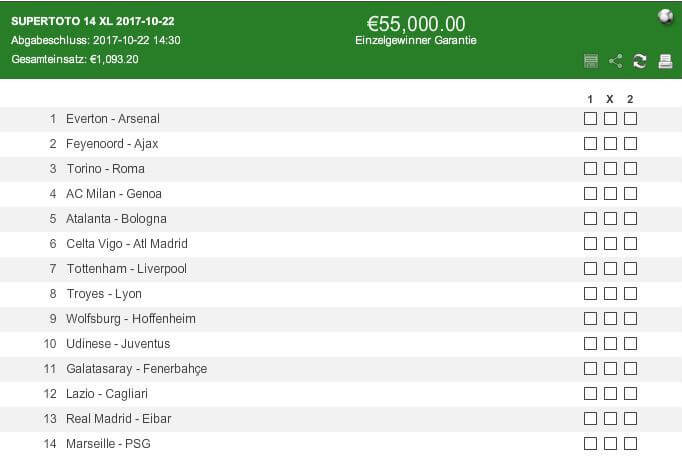Screen dimensions: 682x460
Task: Mark X for Galatasaray - Fenerbahçe
Action: click(610, 369)
